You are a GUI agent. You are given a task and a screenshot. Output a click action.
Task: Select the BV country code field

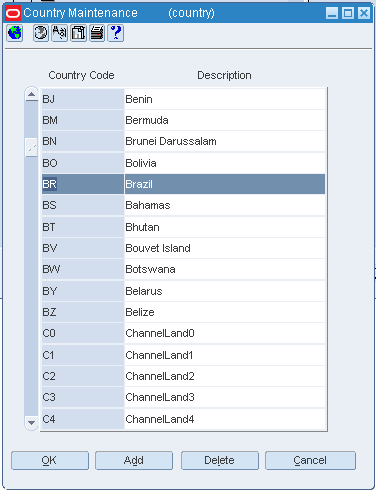point(83,248)
